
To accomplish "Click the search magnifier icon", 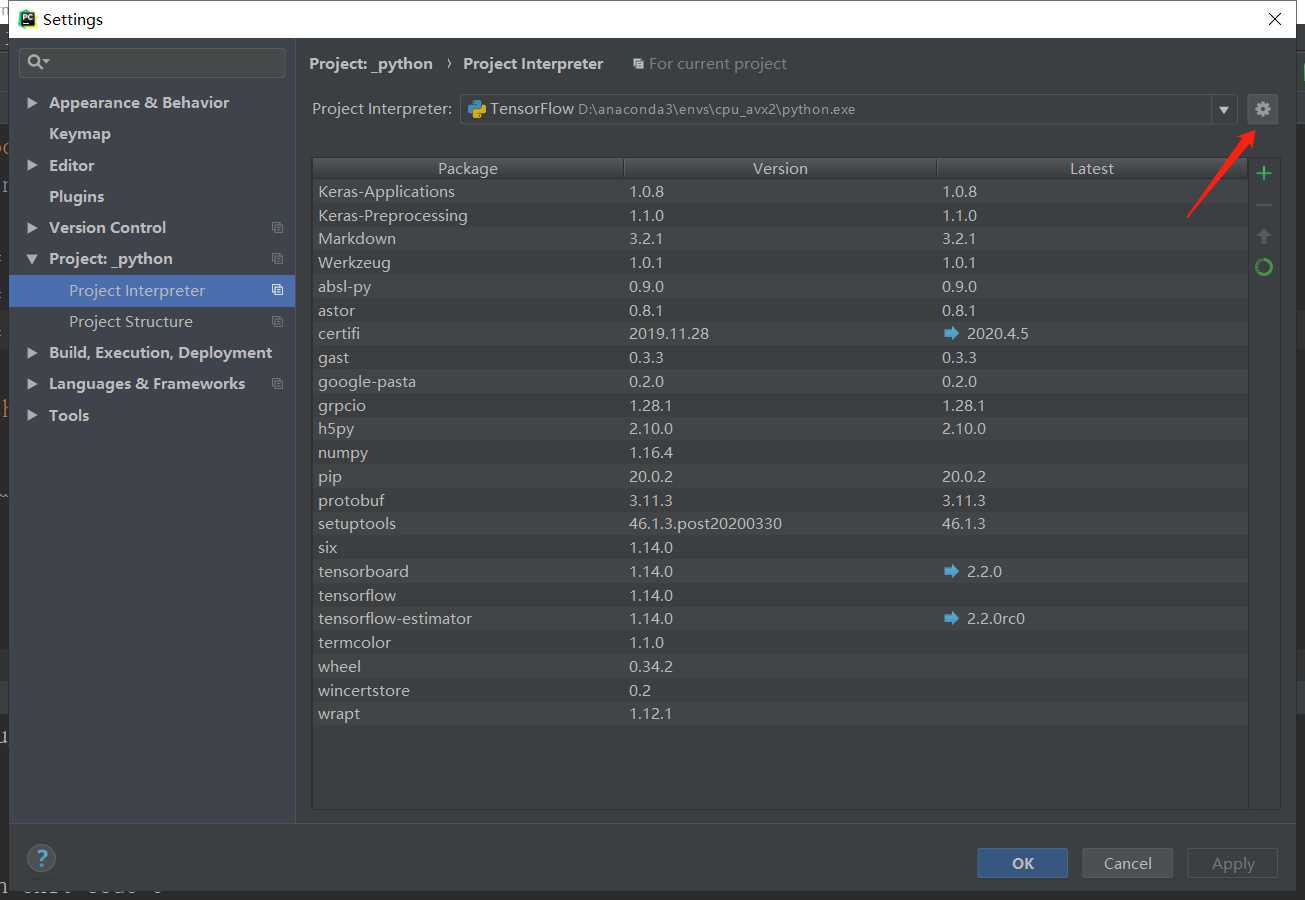I will 36,62.
